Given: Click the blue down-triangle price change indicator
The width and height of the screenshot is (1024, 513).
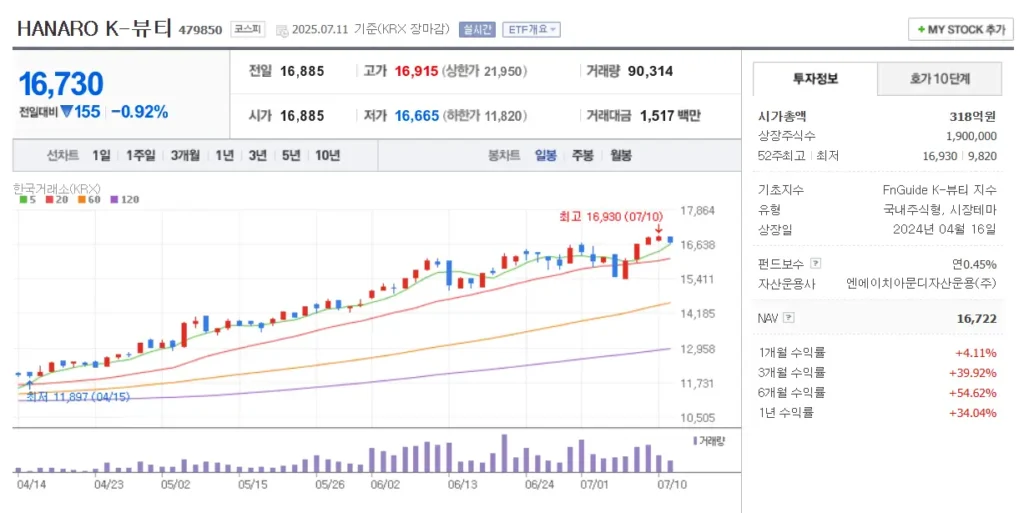Looking at the screenshot, I should (67, 112).
